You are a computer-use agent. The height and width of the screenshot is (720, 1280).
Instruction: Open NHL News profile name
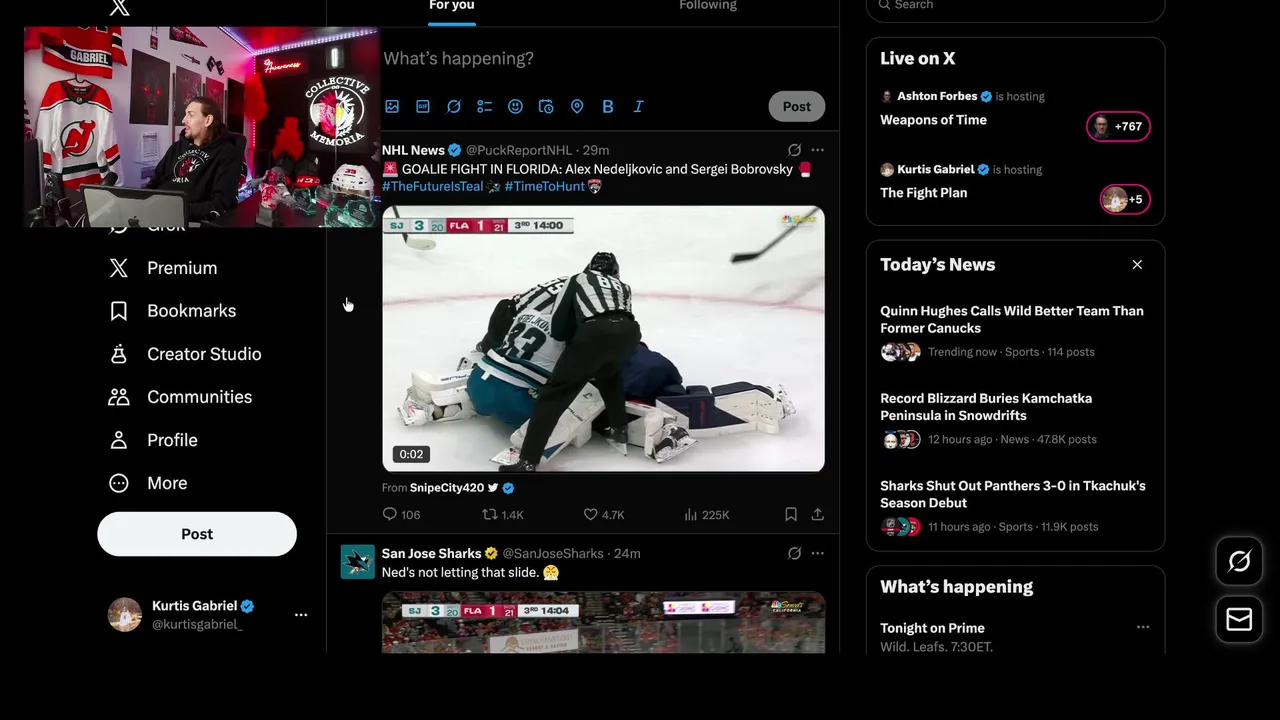(x=413, y=150)
